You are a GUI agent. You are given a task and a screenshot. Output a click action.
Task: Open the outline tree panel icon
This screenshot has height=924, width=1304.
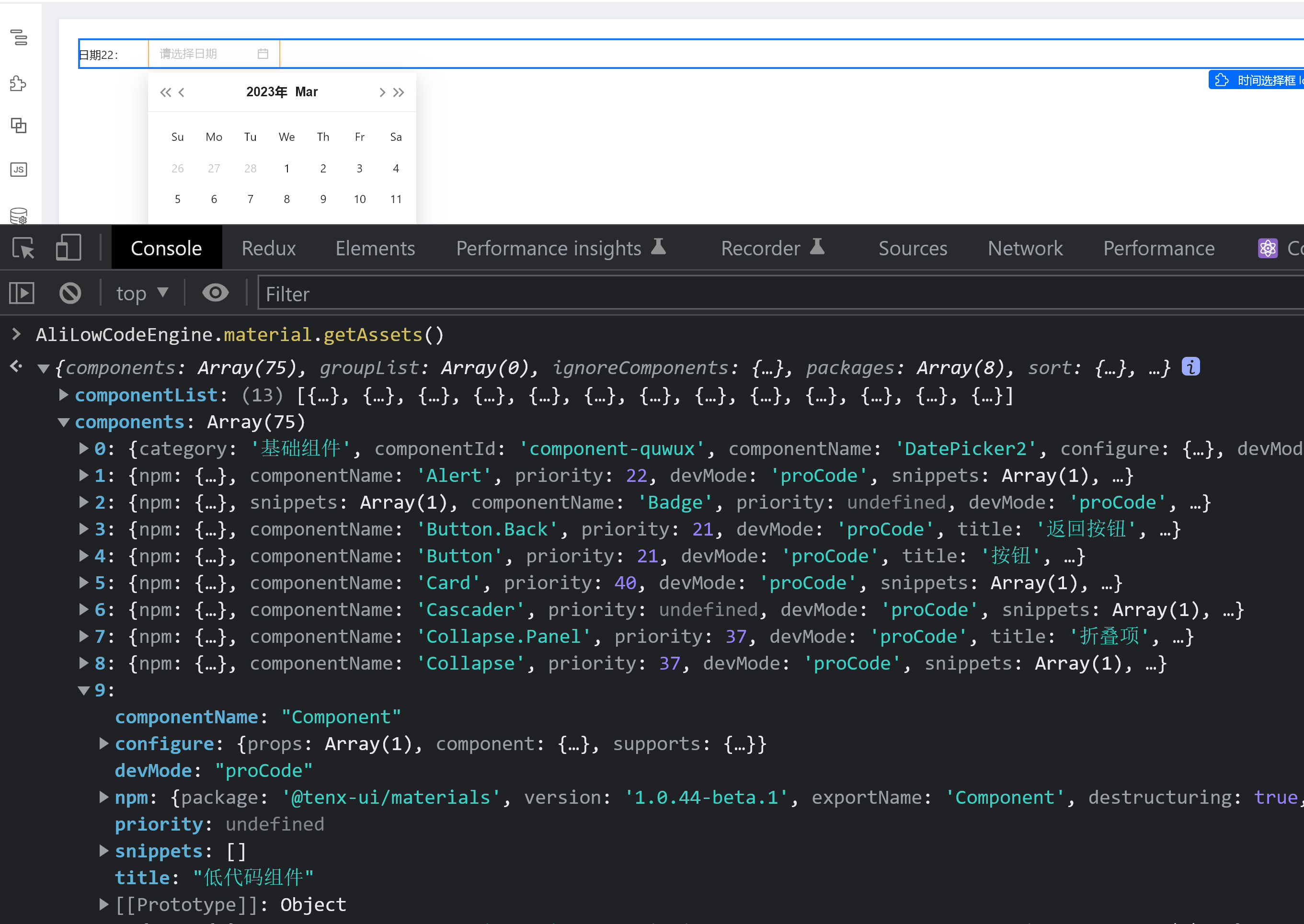pyautogui.click(x=19, y=37)
